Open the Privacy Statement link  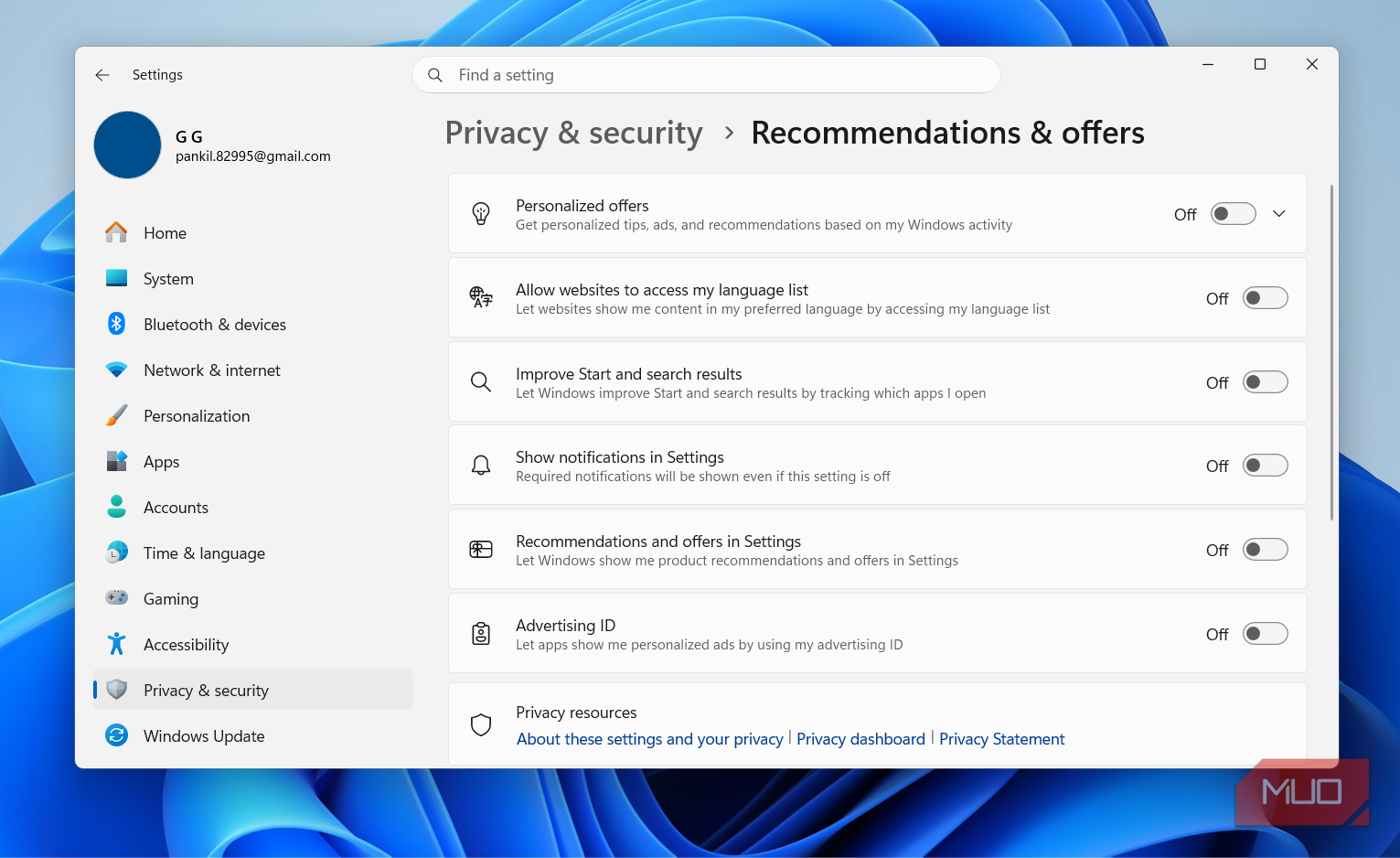pyautogui.click(x=1001, y=739)
